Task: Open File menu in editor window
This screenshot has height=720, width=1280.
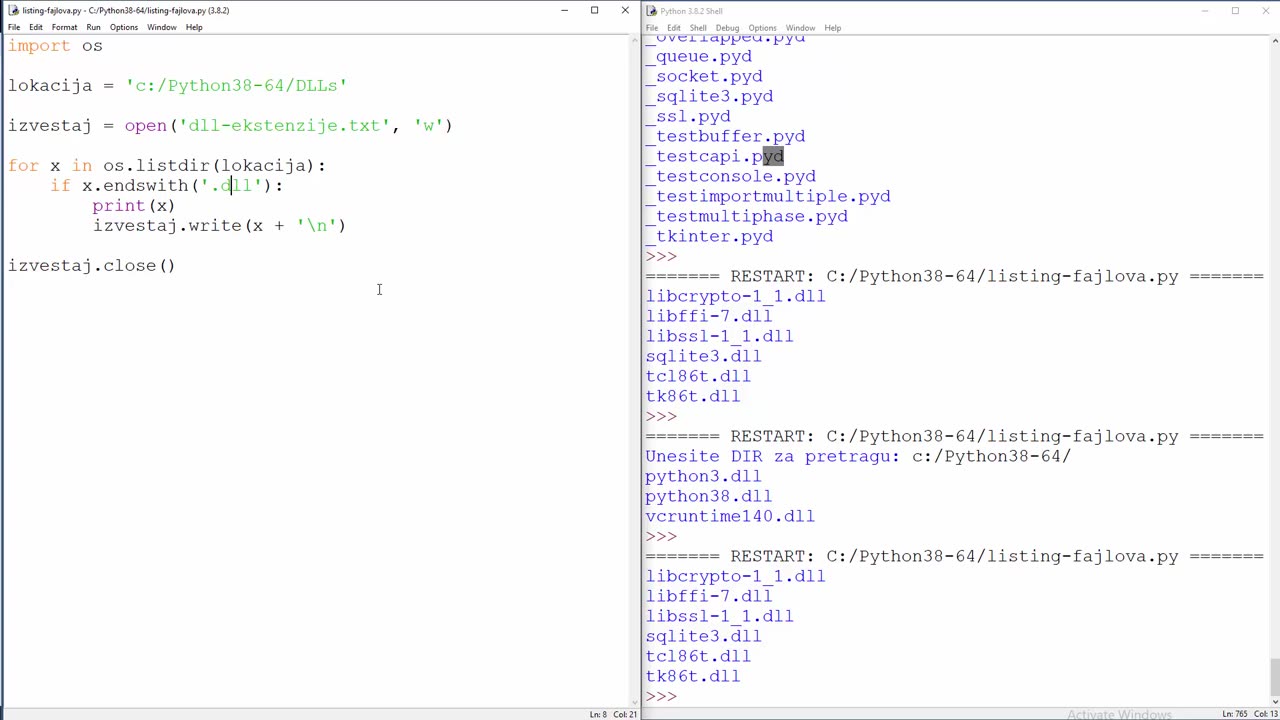Action: 14,27
